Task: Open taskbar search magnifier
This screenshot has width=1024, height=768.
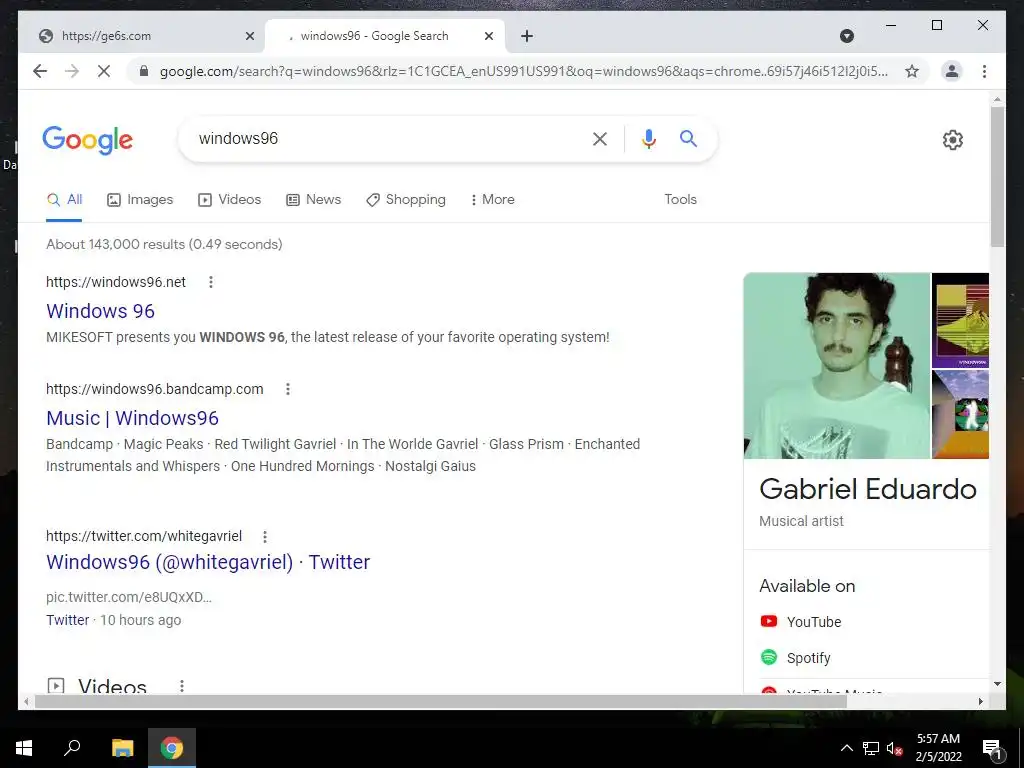Action: pyautogui.click(x=72, y=748)
